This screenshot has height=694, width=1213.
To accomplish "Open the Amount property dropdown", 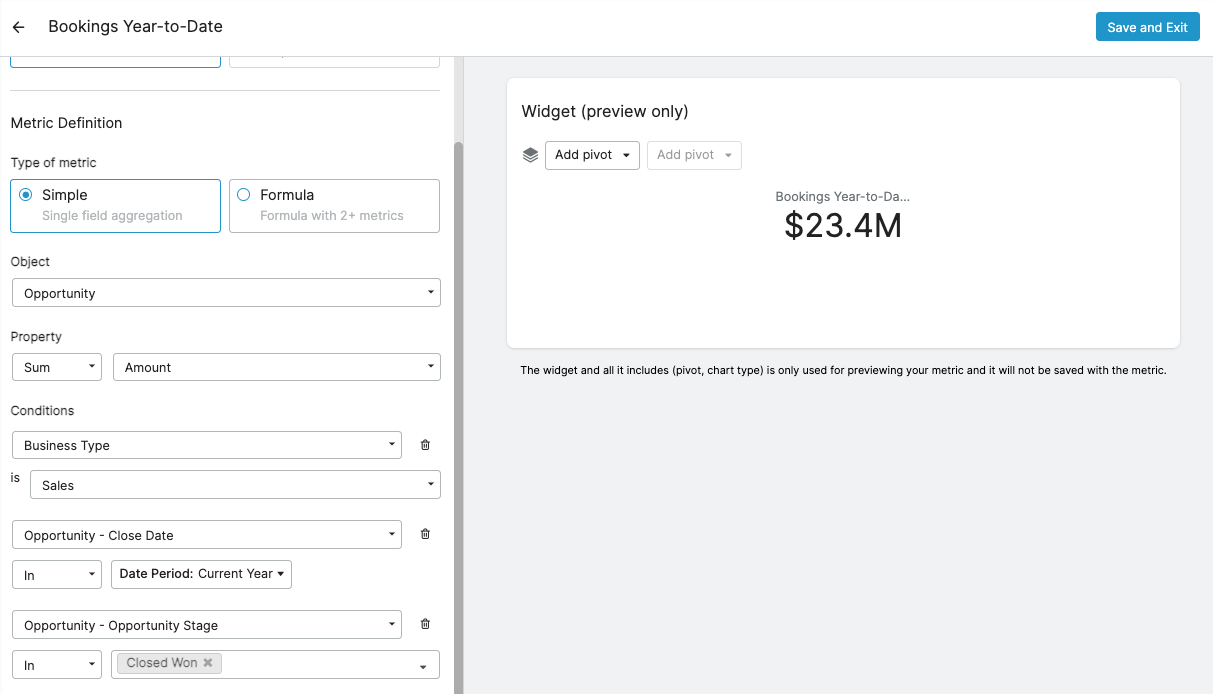I will click(277, 367).
